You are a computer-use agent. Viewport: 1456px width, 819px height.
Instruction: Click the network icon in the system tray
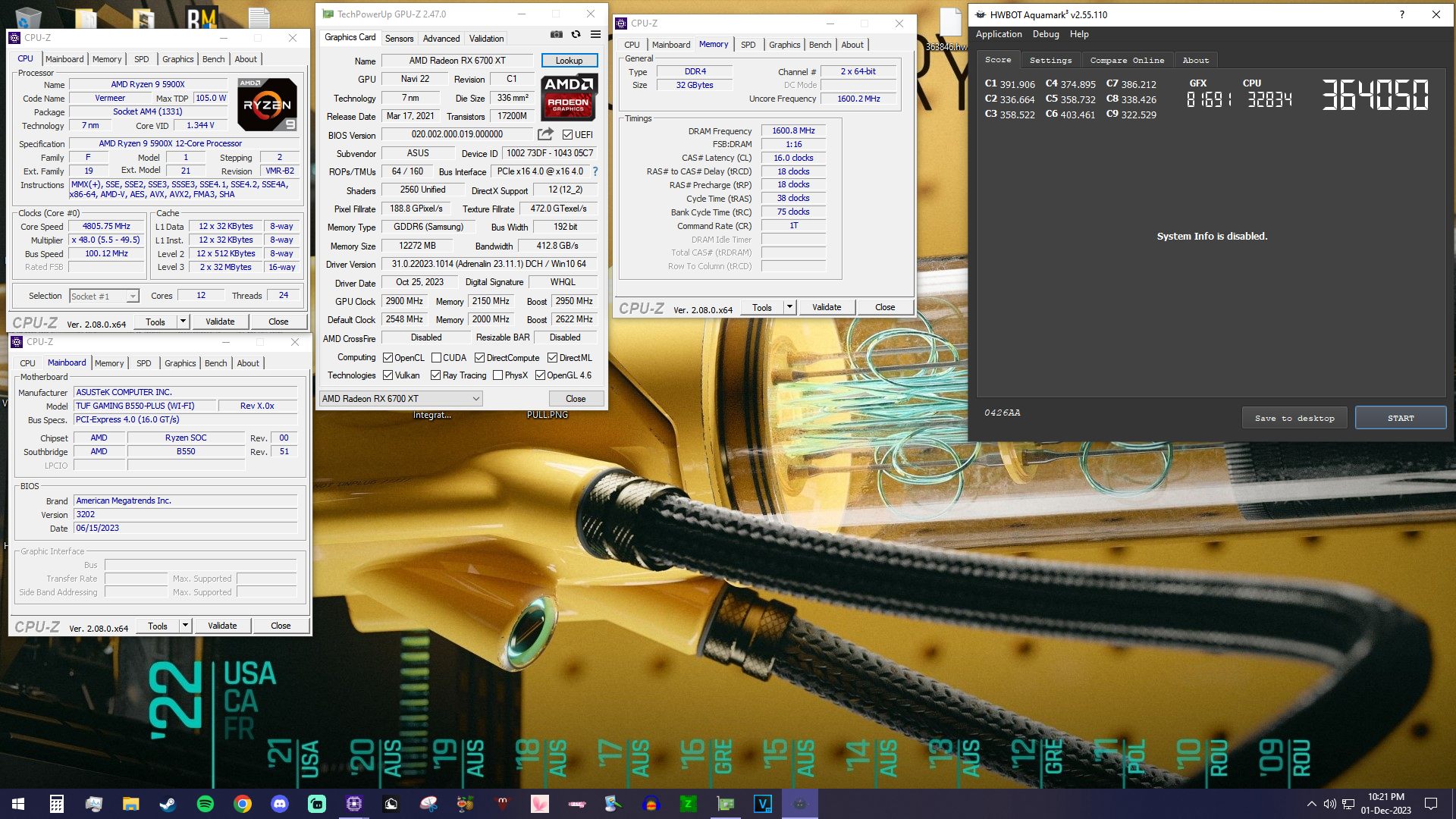click(1348, 804)
